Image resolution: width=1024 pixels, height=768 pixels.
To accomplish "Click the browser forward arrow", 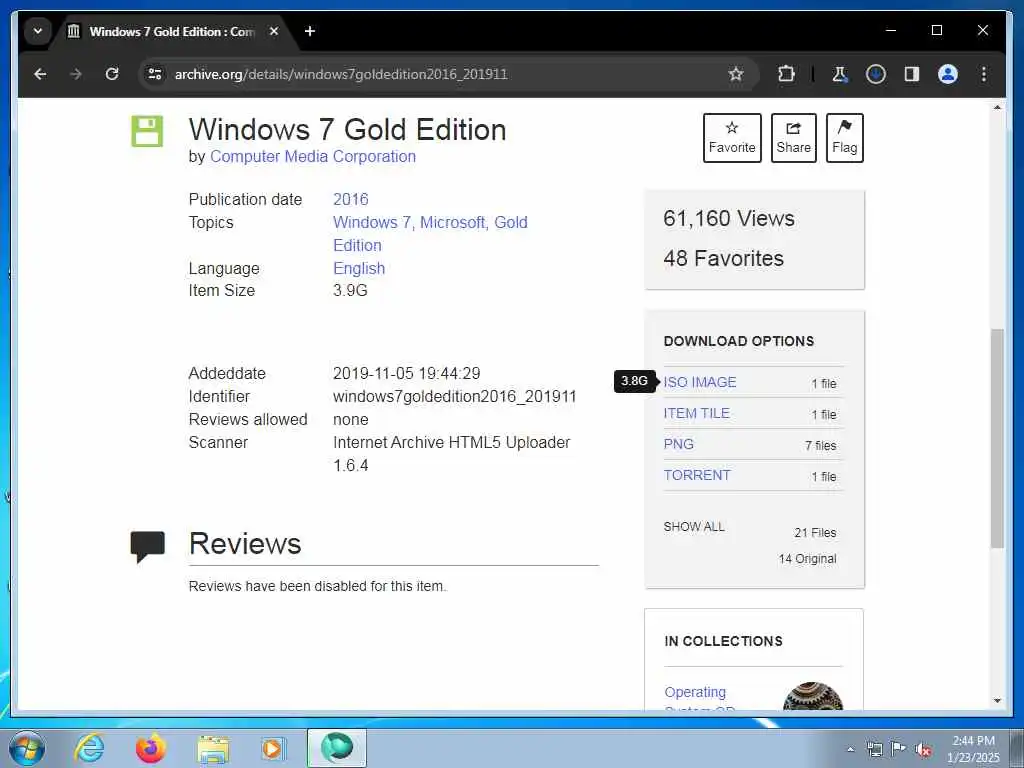I will click(76, 74).
